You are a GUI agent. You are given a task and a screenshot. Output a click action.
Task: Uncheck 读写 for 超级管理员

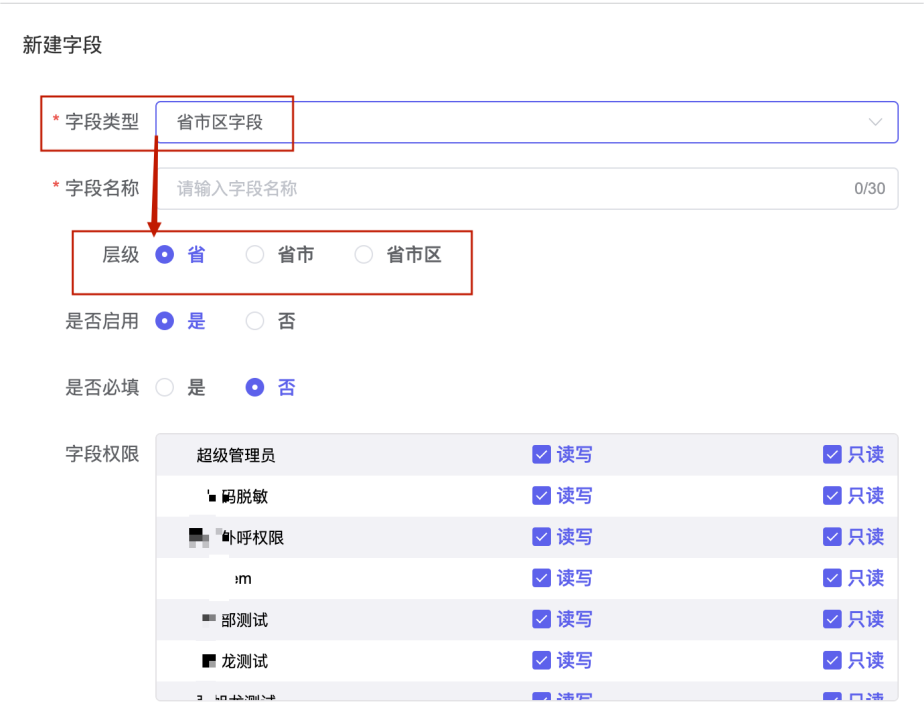tap(542, 455)
